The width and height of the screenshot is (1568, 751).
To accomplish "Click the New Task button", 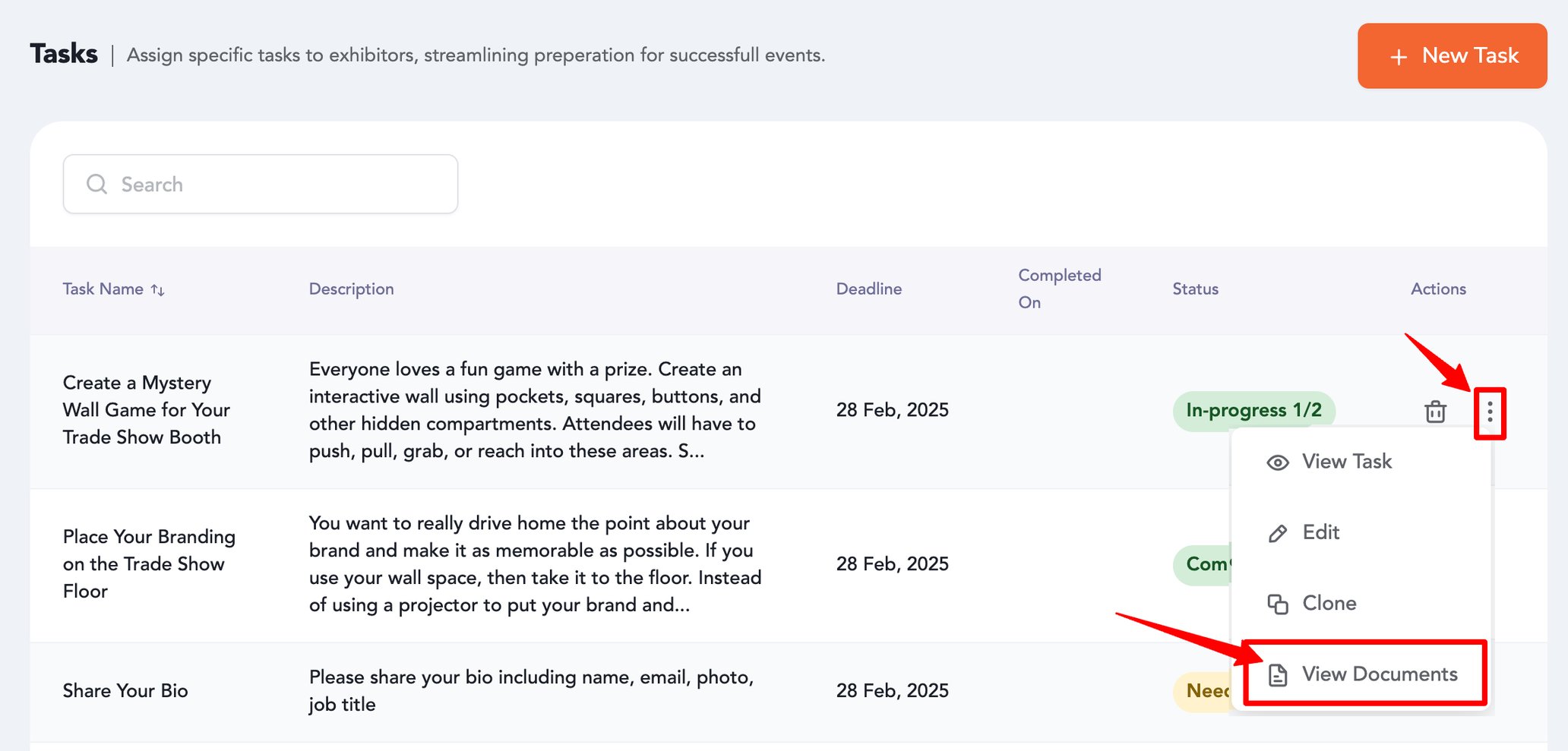I will click(1452, 55).
